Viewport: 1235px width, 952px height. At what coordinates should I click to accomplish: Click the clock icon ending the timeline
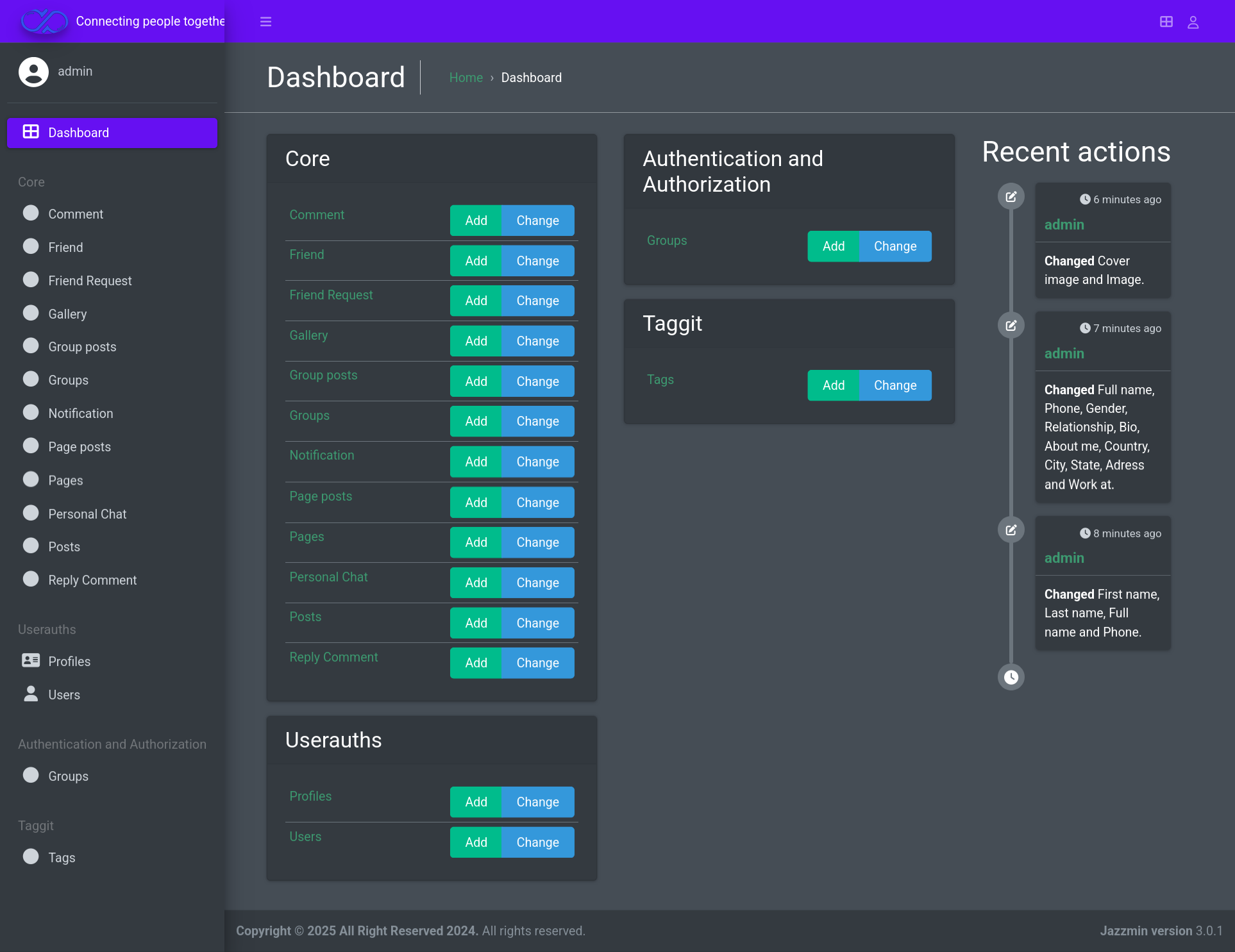1011,677
